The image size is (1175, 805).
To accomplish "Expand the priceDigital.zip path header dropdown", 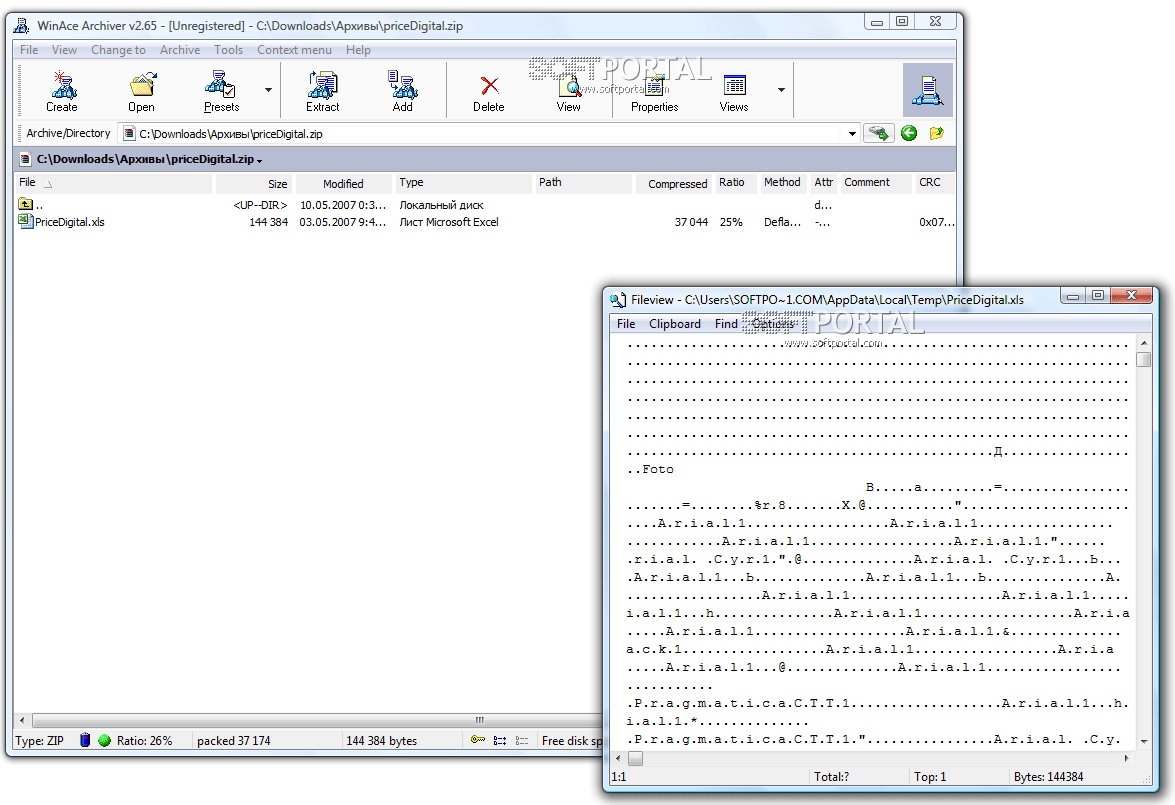I will pyautogui.click(x=259, y=160).
